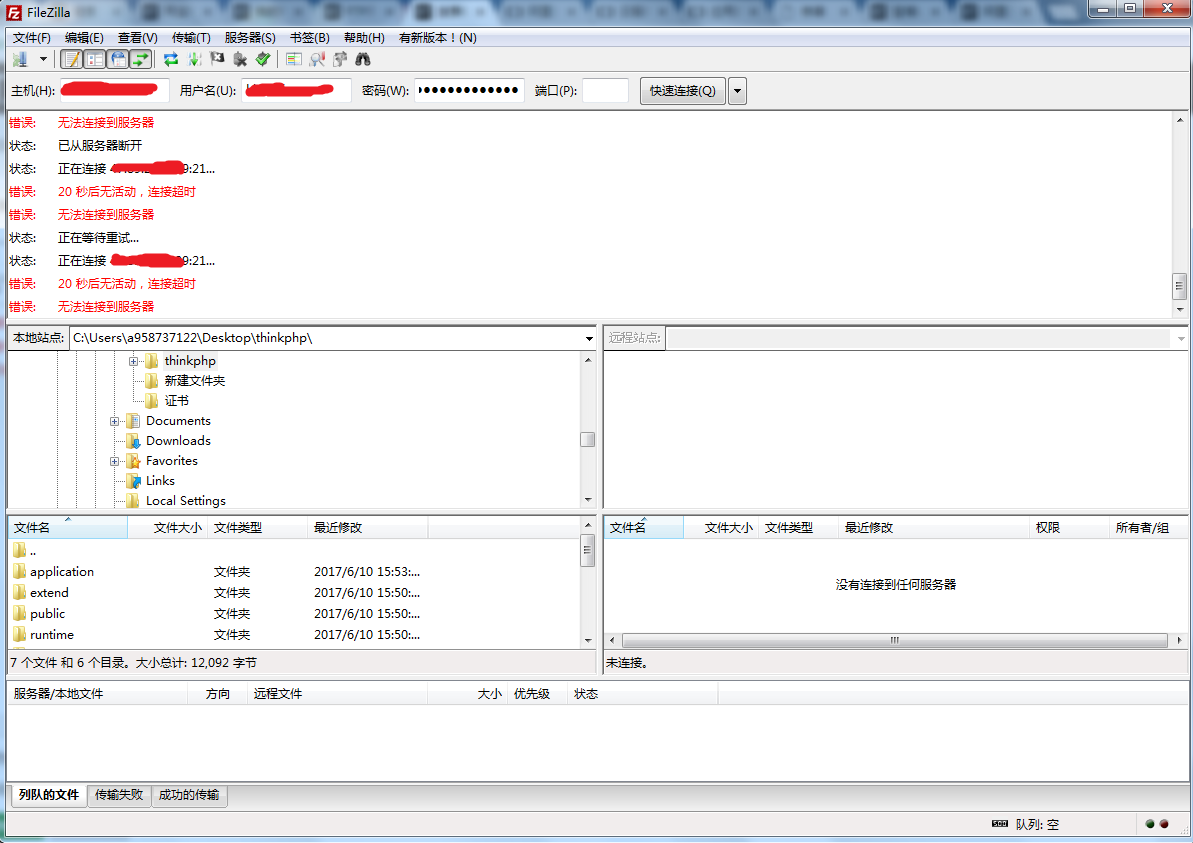Open the 查看(V) menu
The width and height of the screenshot is (1193, 843).
(138, 38)
